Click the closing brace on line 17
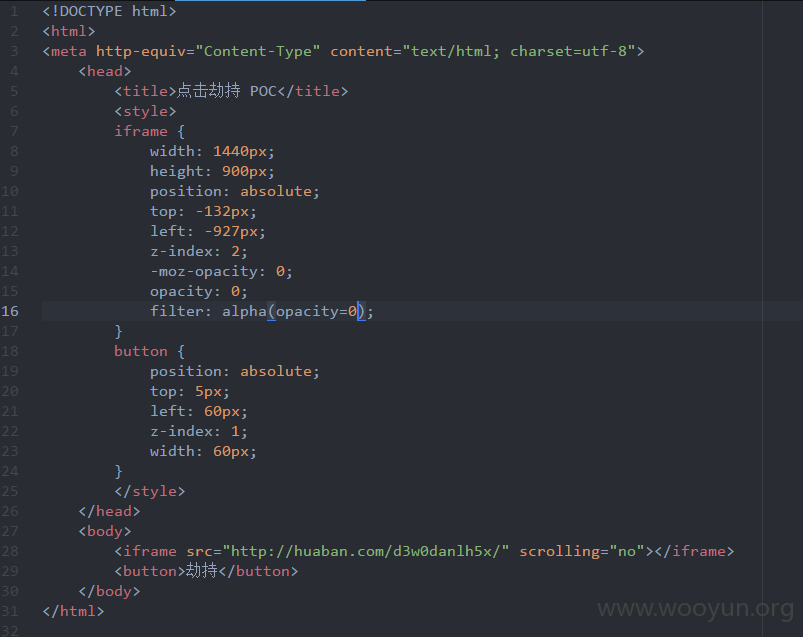The width and height of the screenshot is (803, 637). tap(118, 331)
